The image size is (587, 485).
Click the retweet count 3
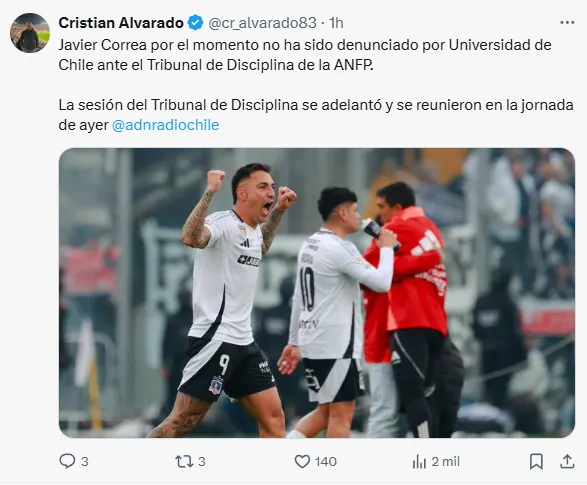coord(202,461)
